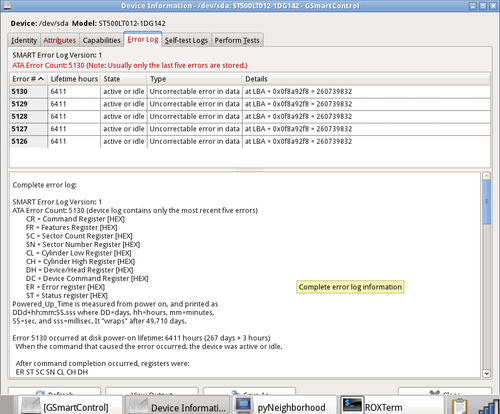This screenshot has height=414, width=500.
Task: Select error row 5127
Action: (250, 129)
